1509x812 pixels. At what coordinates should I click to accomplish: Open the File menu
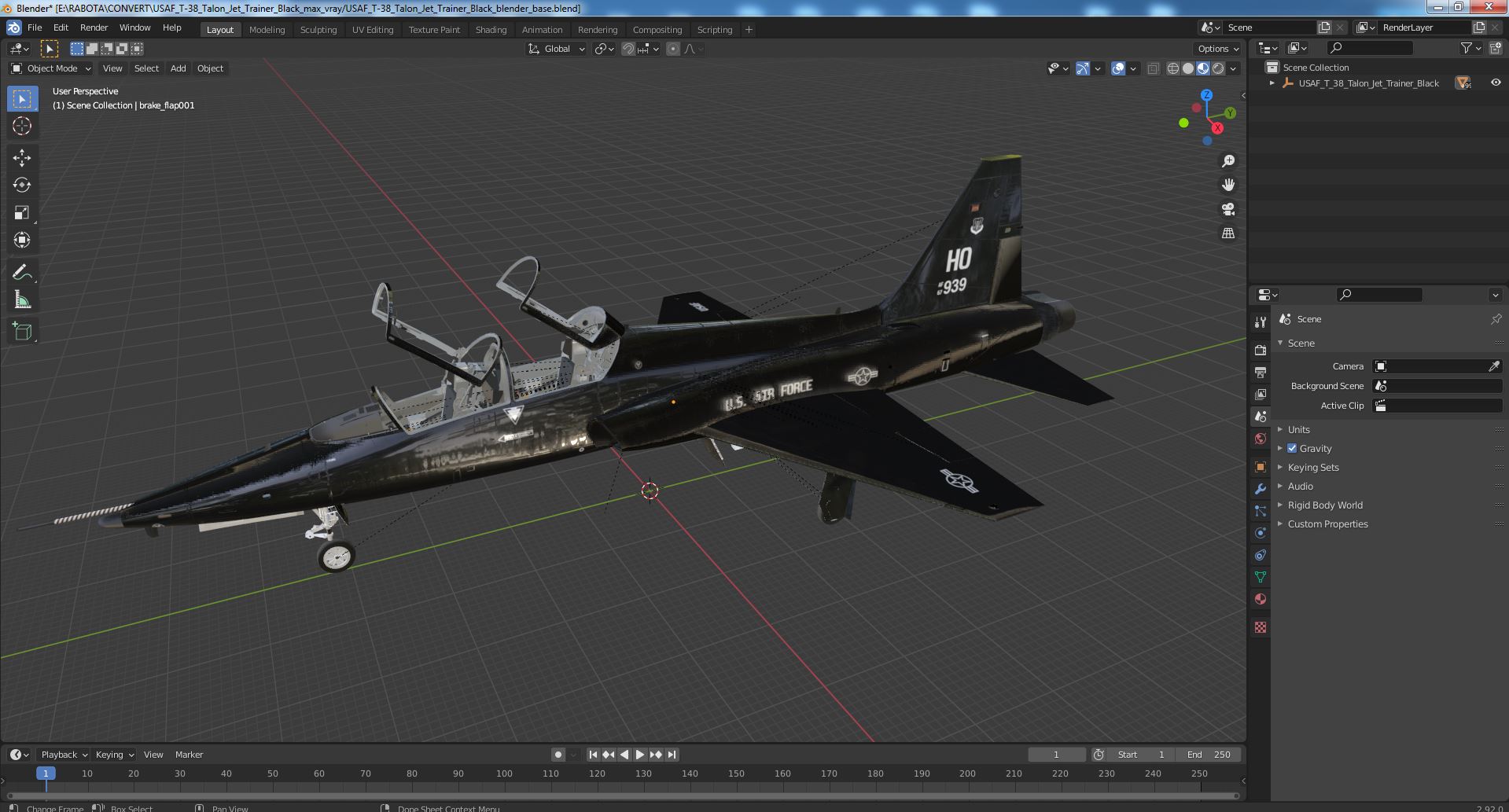35,28
